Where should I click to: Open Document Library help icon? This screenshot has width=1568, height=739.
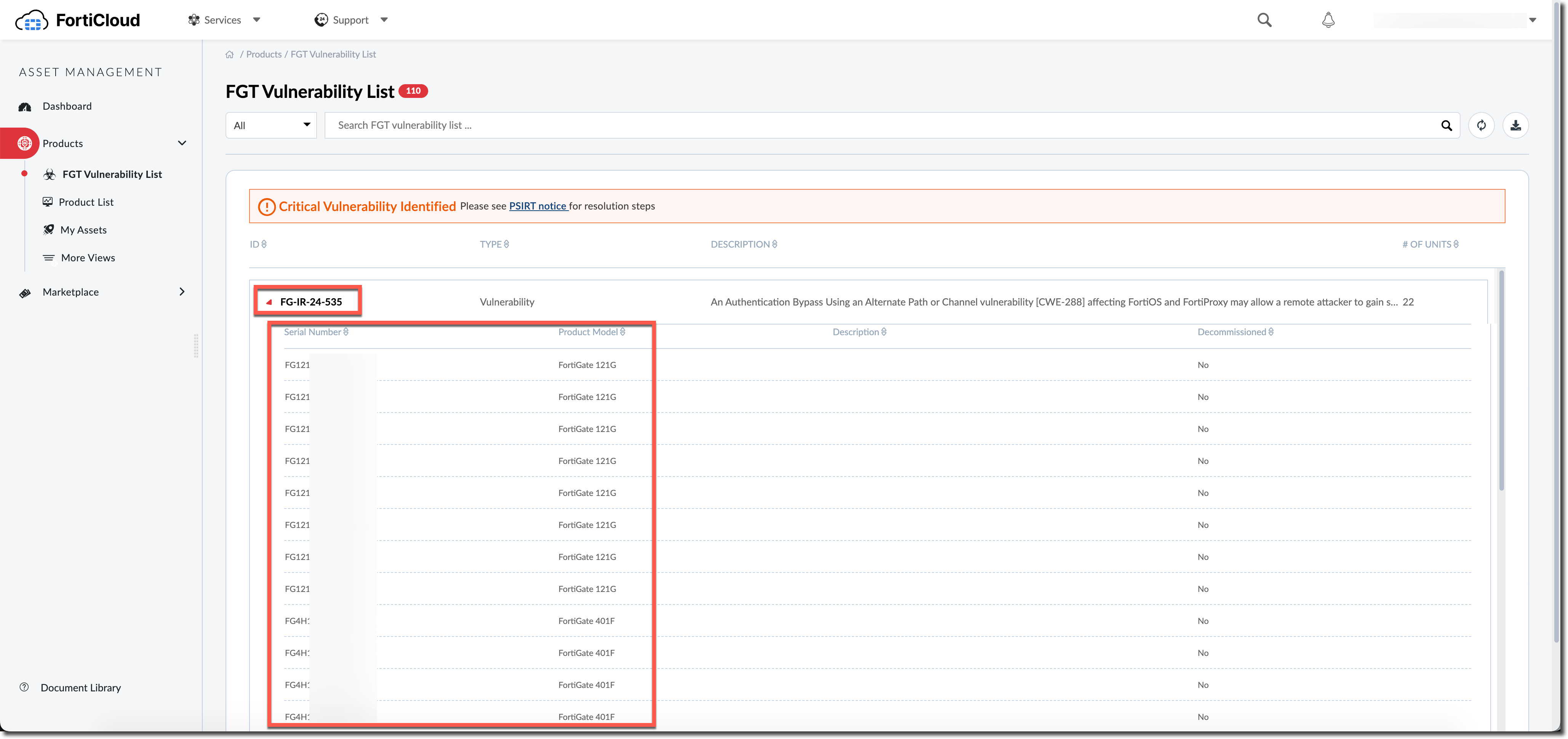pyautogui.click(x=24, y=687)
